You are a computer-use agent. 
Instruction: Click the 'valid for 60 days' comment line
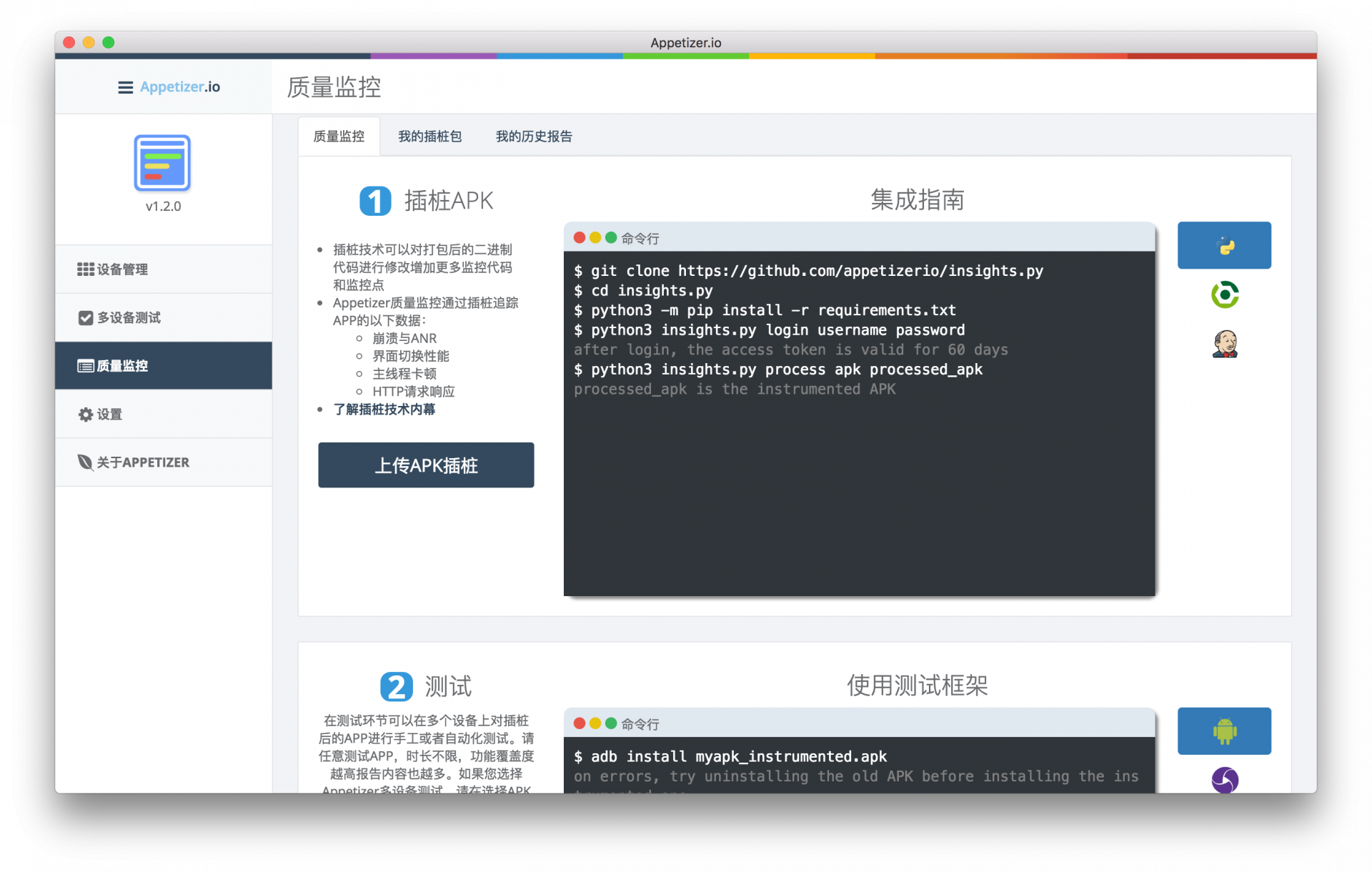[791, 350]
